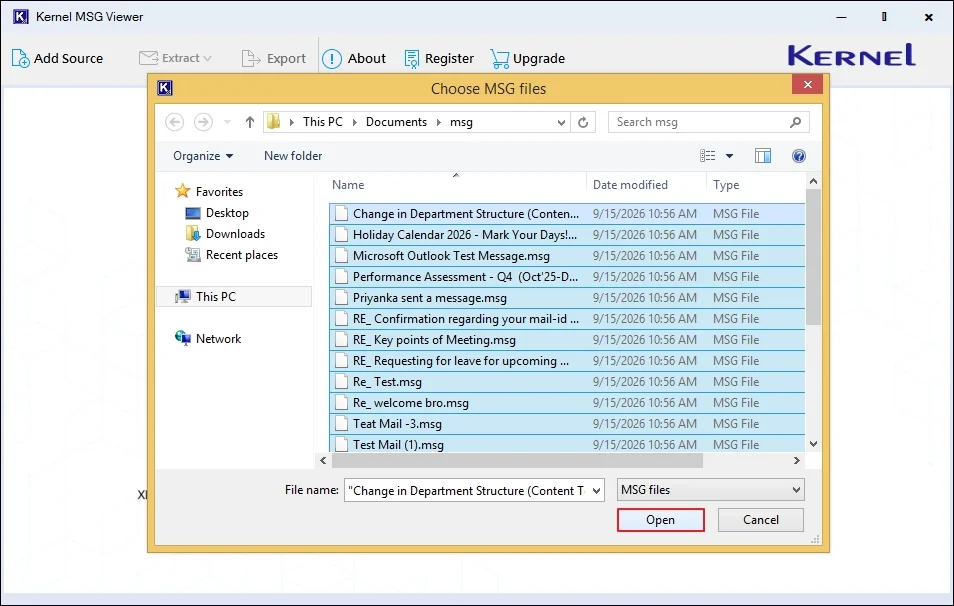This screenshot has height=606, width=954.
Task: Click the Kernel MSG Viewer app icon
Action: coord(21,16)
